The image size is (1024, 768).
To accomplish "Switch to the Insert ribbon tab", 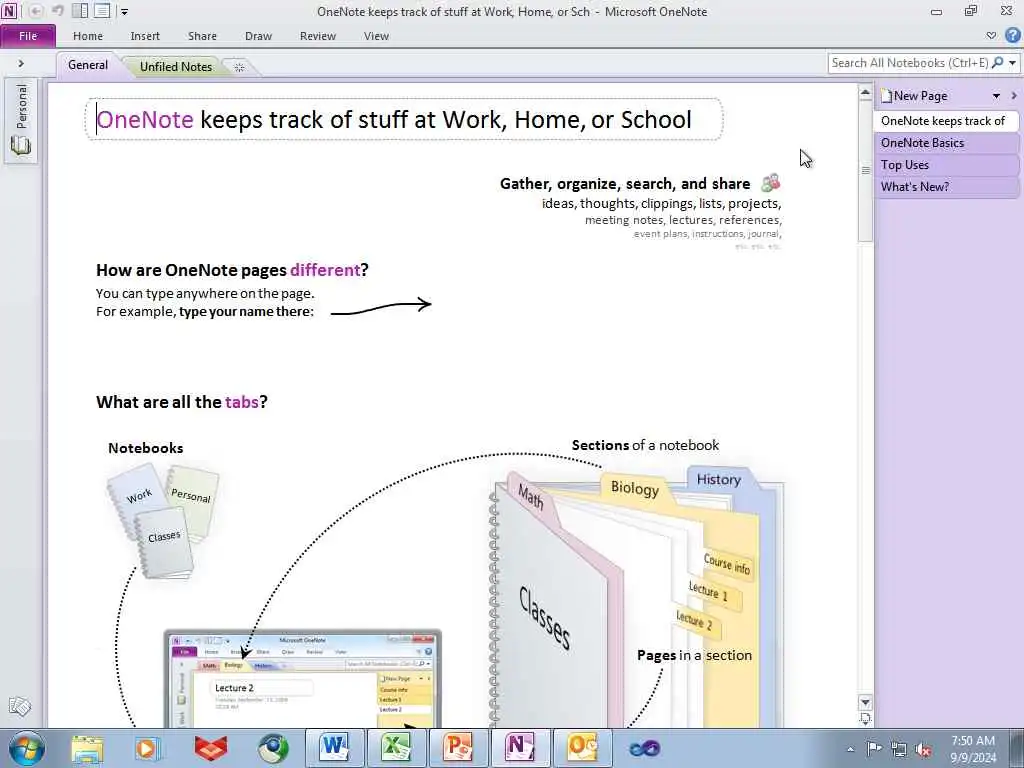I will coord(145,36).
